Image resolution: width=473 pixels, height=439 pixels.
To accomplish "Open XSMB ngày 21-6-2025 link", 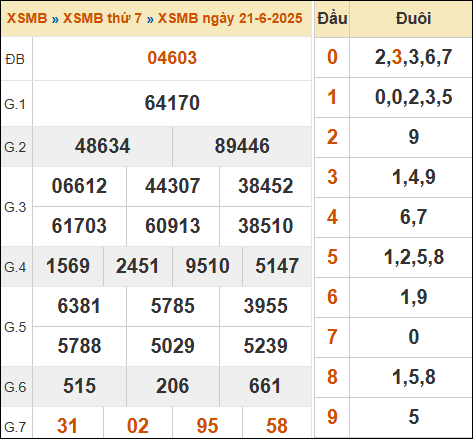I will point(230,19).
